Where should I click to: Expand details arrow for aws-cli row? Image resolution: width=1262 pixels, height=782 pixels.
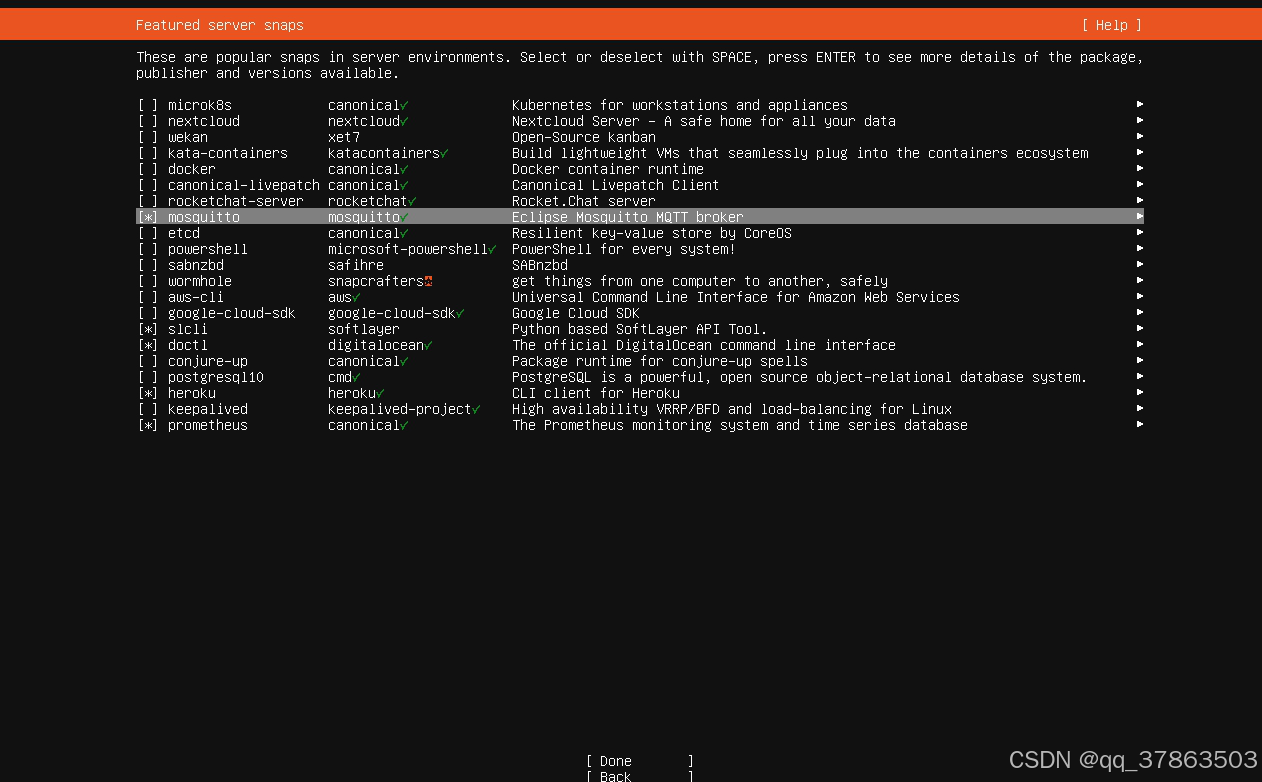(x=1140, y=296)
